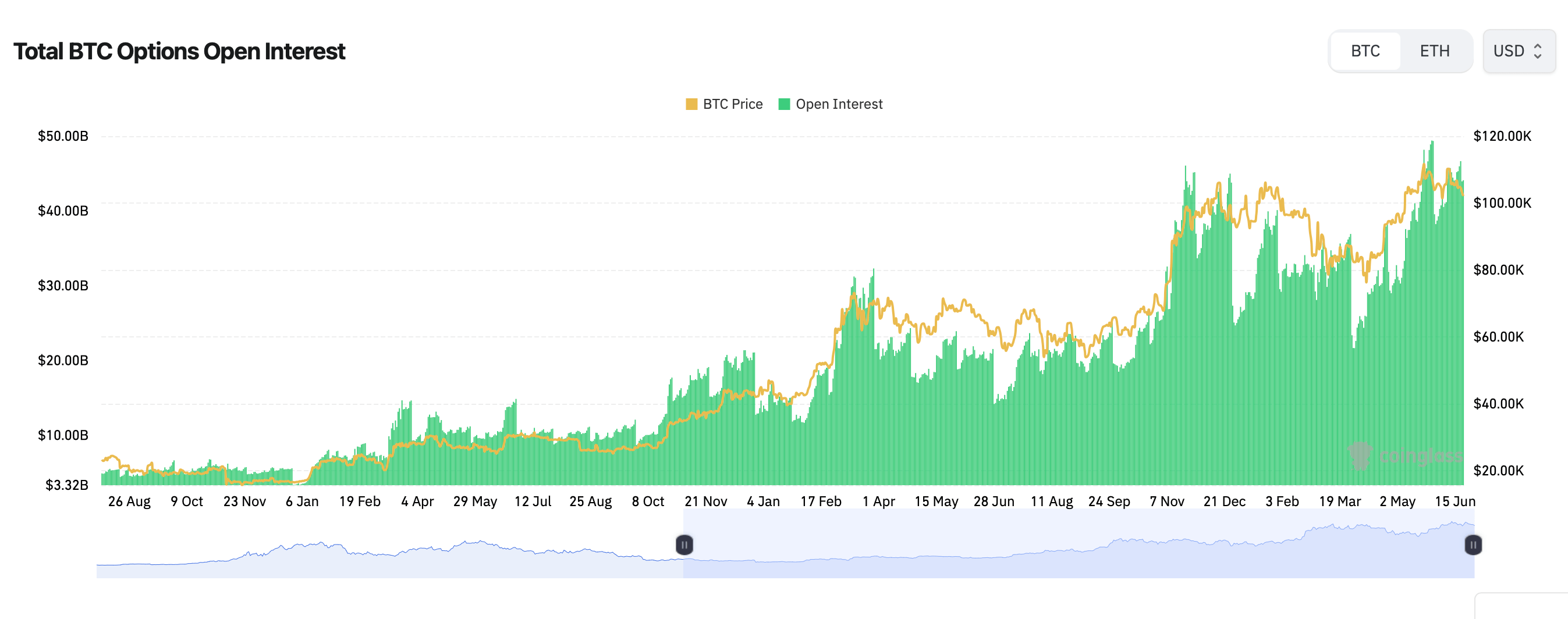
Task: Click the green Open Interest legend swatch
Action: pyautogui.click(x=784, y=104)
